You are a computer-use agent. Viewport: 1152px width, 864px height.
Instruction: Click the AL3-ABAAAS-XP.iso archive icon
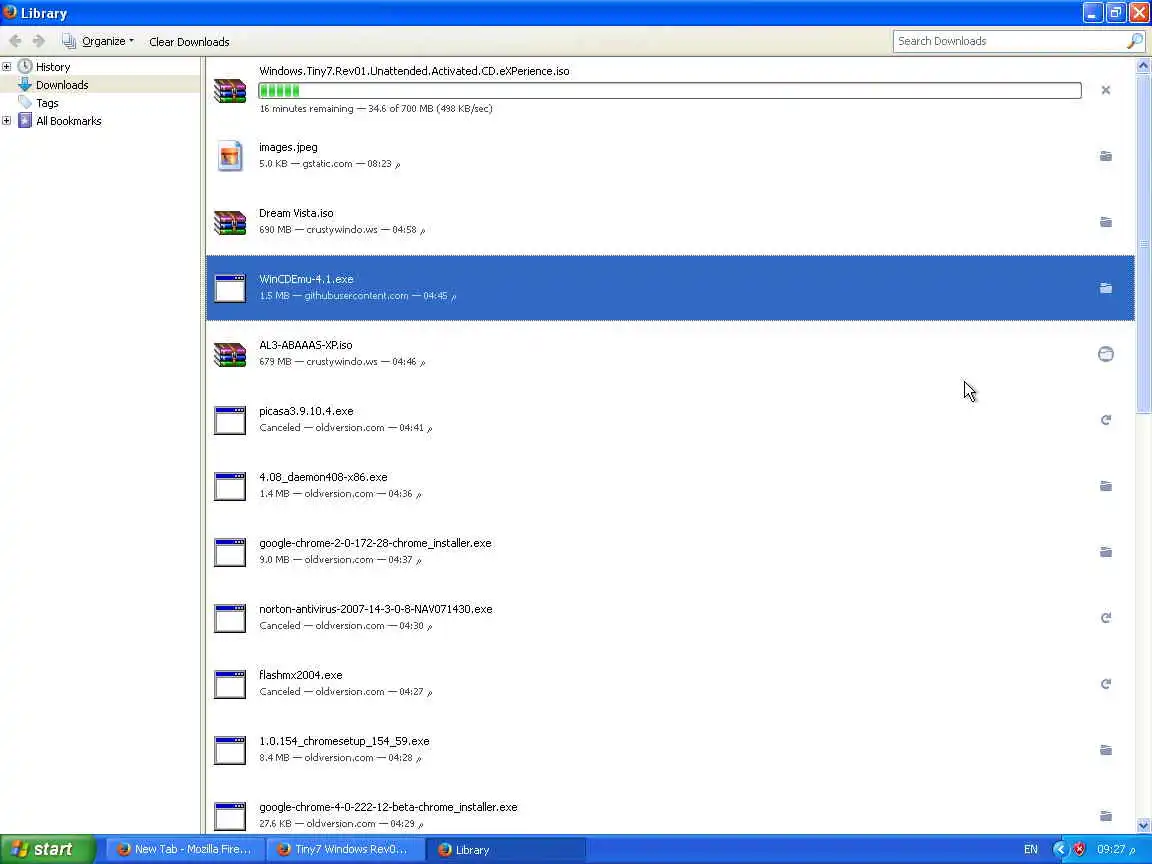[x=230, y=354]
